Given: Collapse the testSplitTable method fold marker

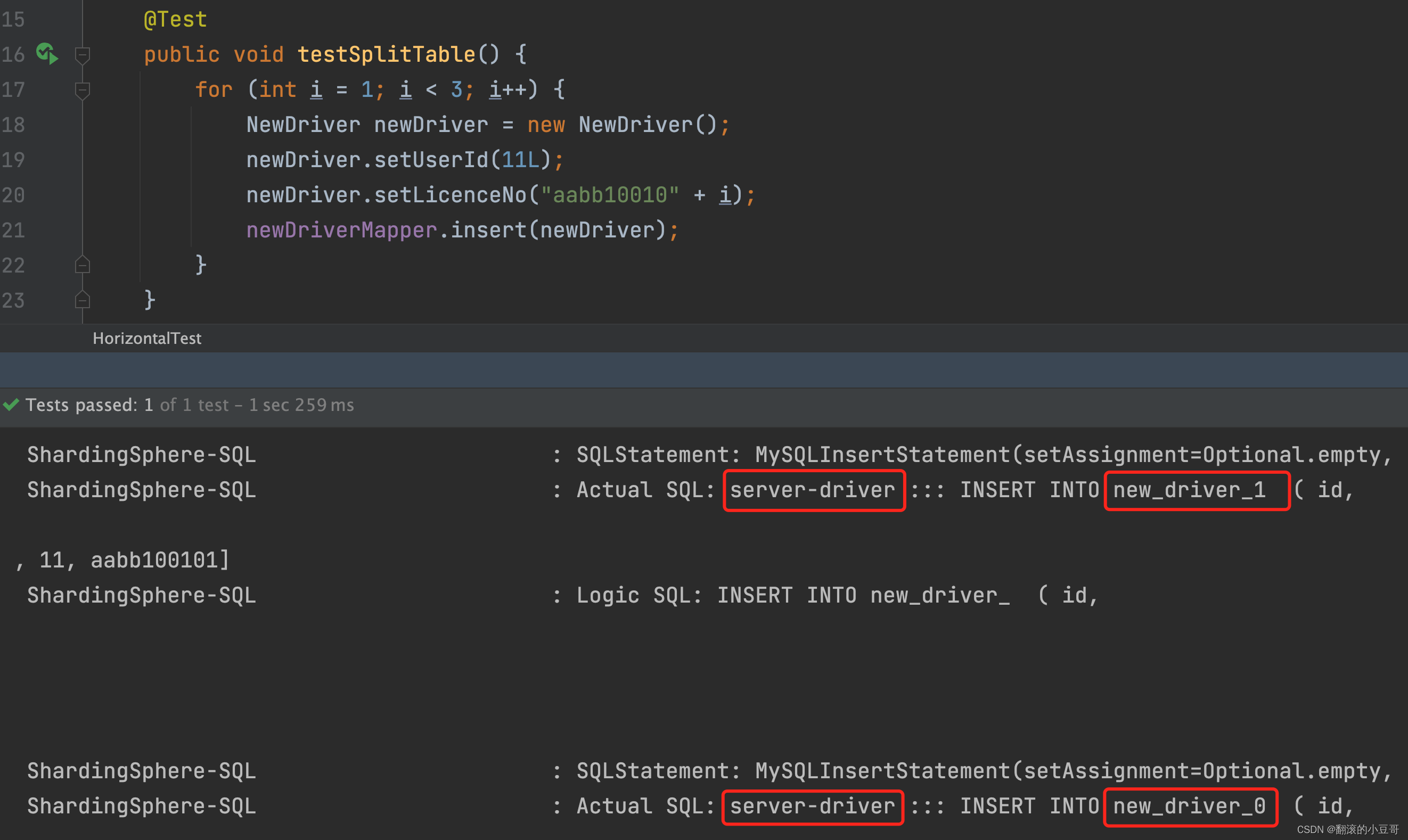Looking at the screenshot, I should [83, 55].
